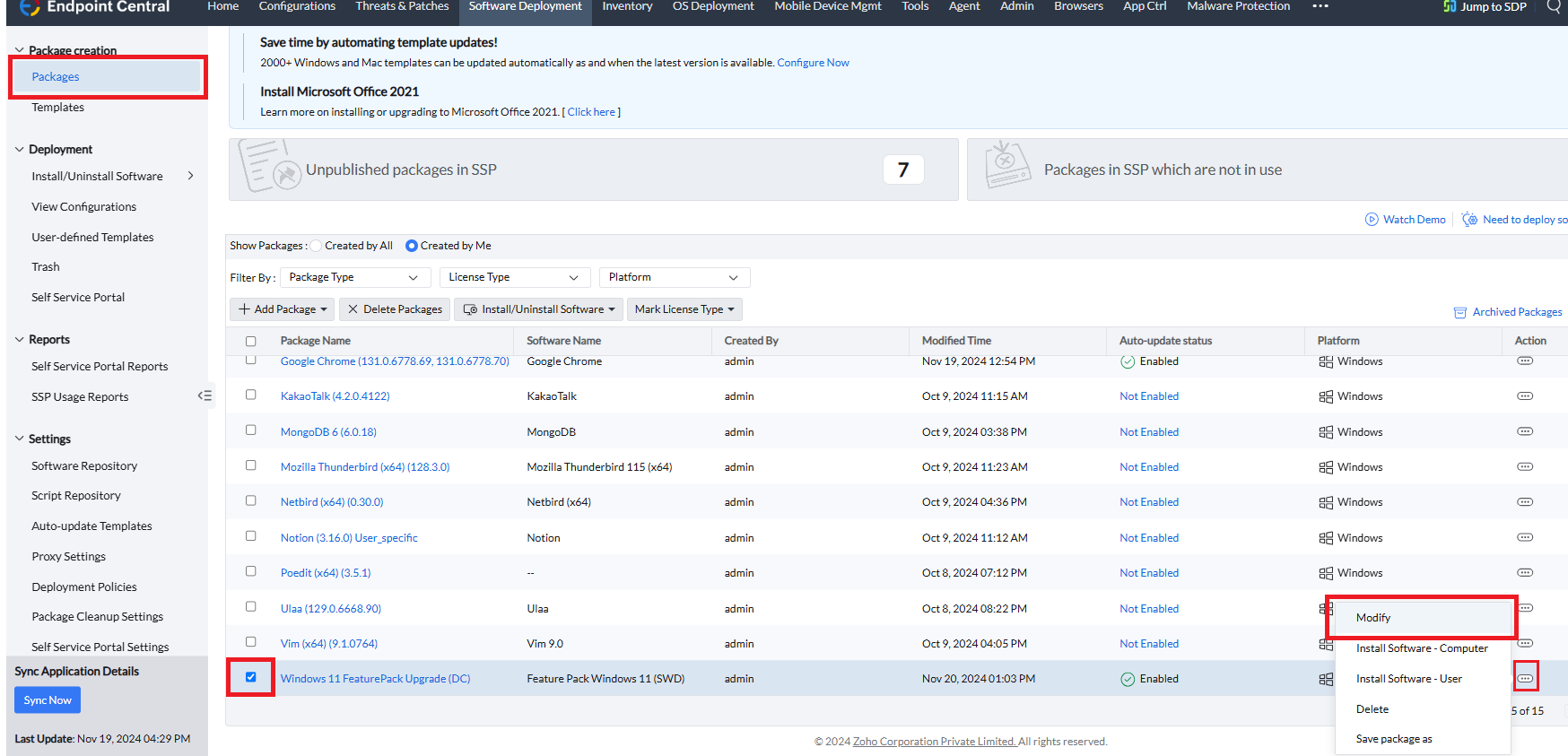Open action menu for KakaoTalk row
Screen dimensions: 1568x756
click(x=1525, y=396)
